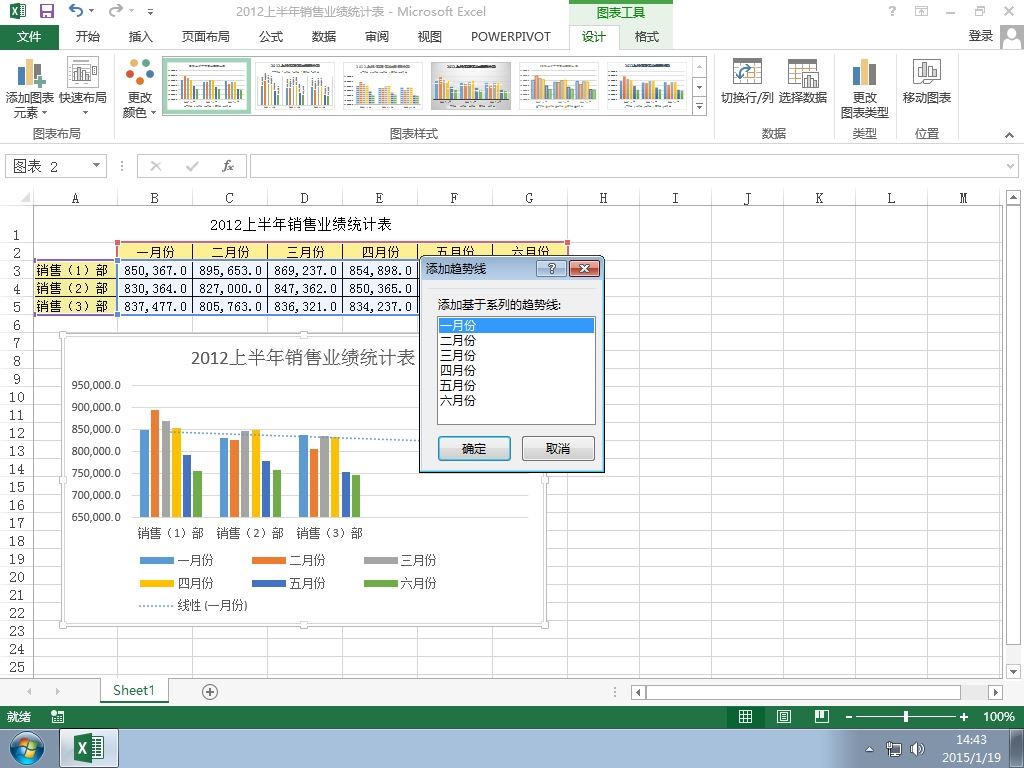Select 六月份 in trendline series list
This screenshot has width=1024, height=768.
516,400
